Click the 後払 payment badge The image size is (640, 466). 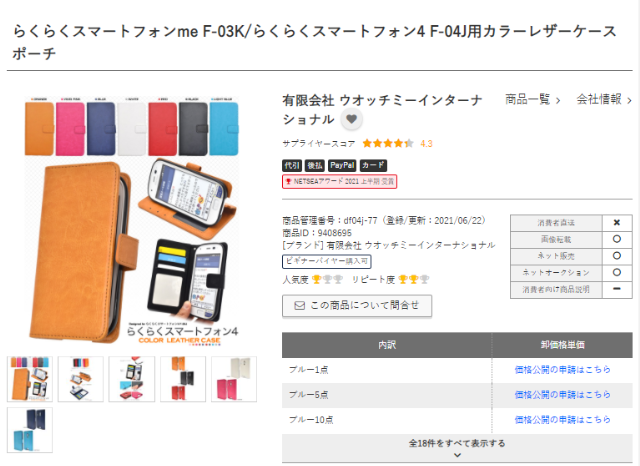[x=315, y=165]
